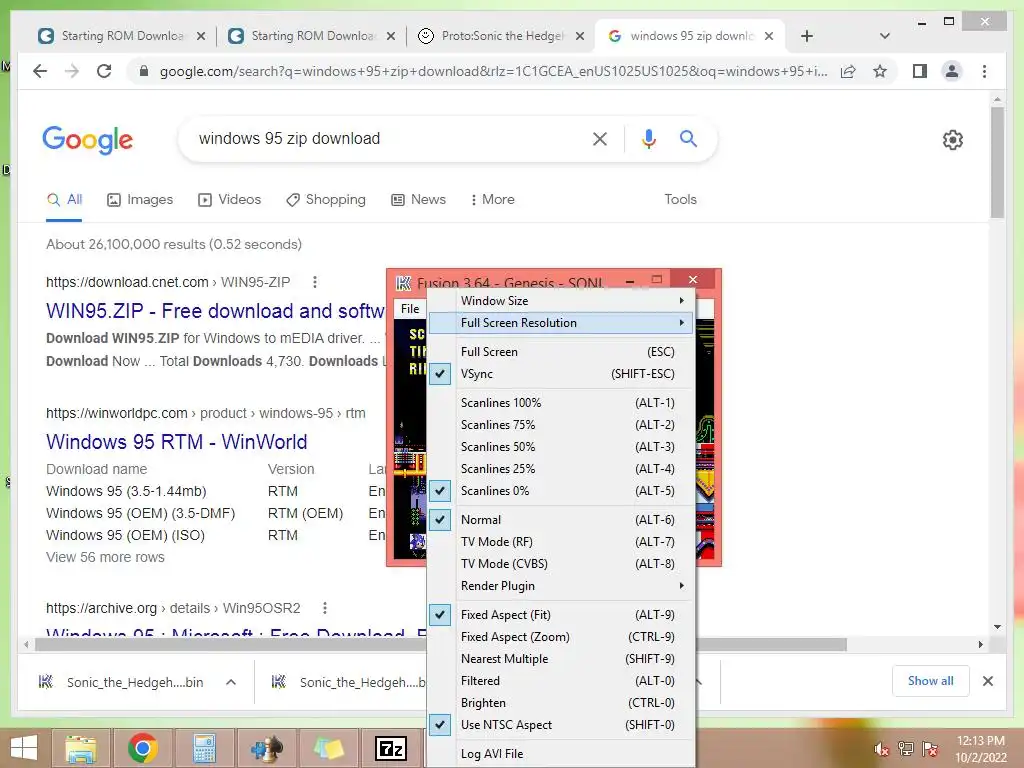Click taskbar clock 12:13 PM
The width and height of the screenshot is (1024, 768).
(980, 741)
